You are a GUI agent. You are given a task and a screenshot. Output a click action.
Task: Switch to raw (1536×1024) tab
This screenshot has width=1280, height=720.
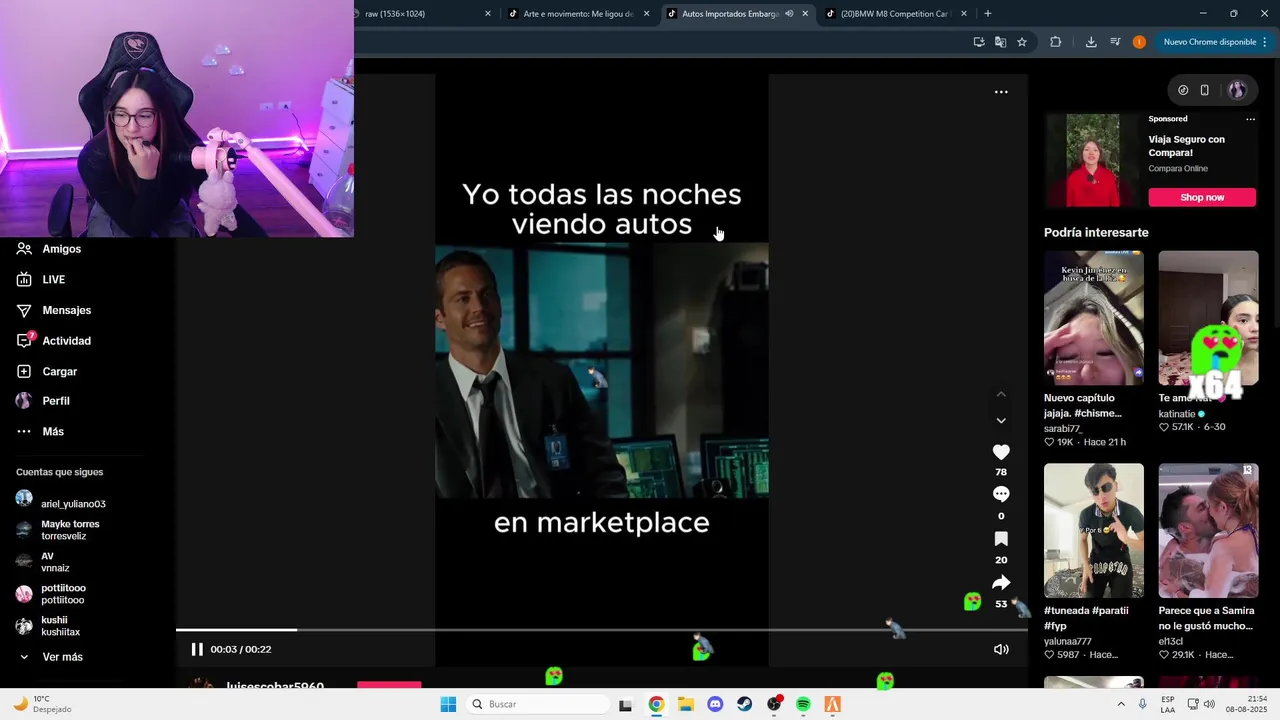pyautogui.click(x=420, y=14)
